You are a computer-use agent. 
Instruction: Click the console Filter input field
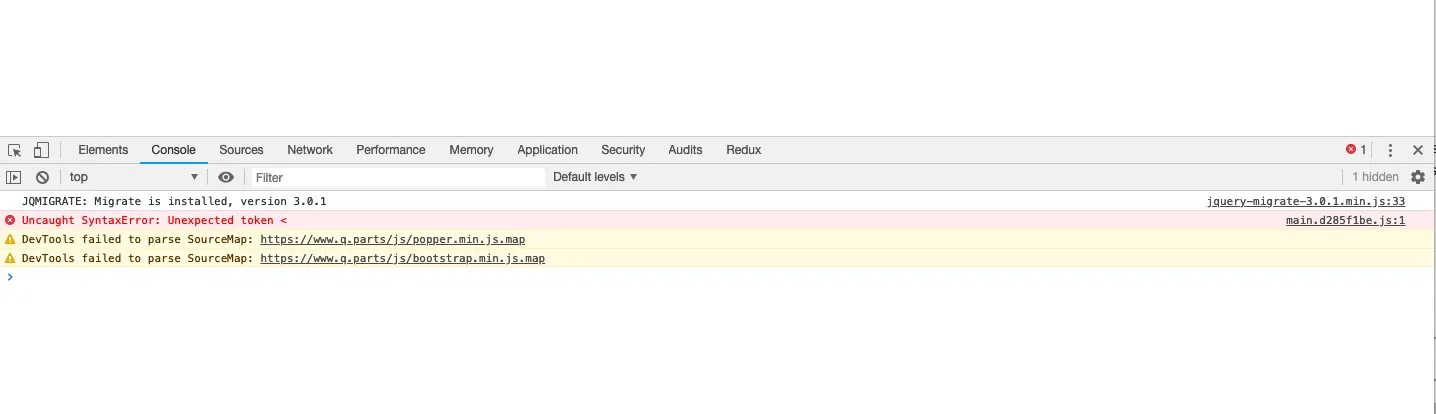396,177
